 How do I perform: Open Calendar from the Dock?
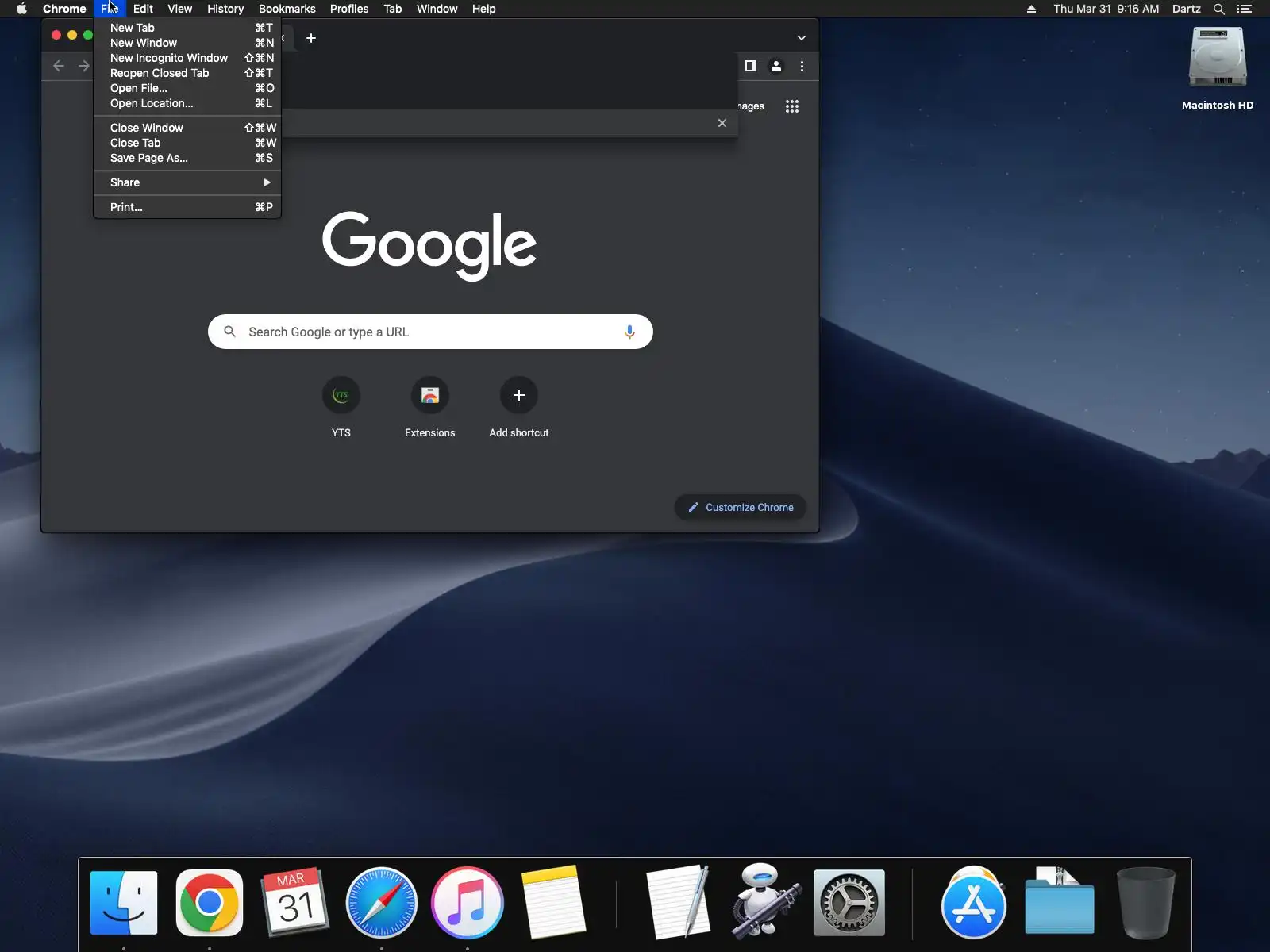click(x=295, y=903)
